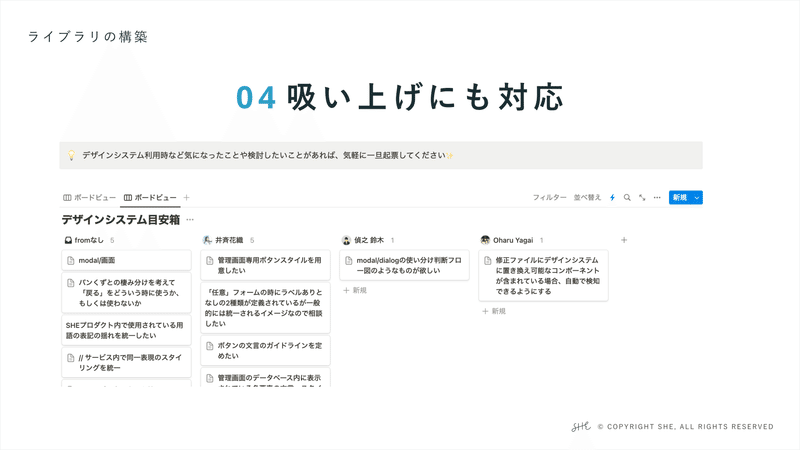Image resolution: width=800 pixels, height=450 pixels.
Task: Click page icon on modal/dialogの使い分け card
Action: click(348, 261)
